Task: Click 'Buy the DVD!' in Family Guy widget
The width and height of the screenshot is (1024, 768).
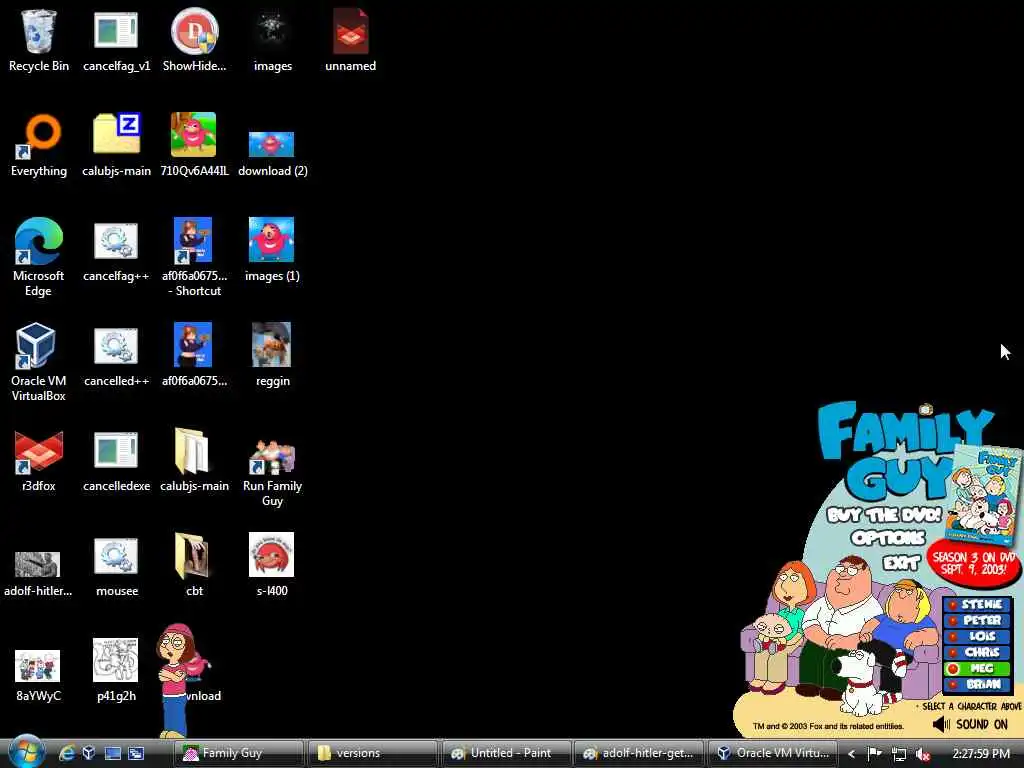Action: (x=884, y=515)
